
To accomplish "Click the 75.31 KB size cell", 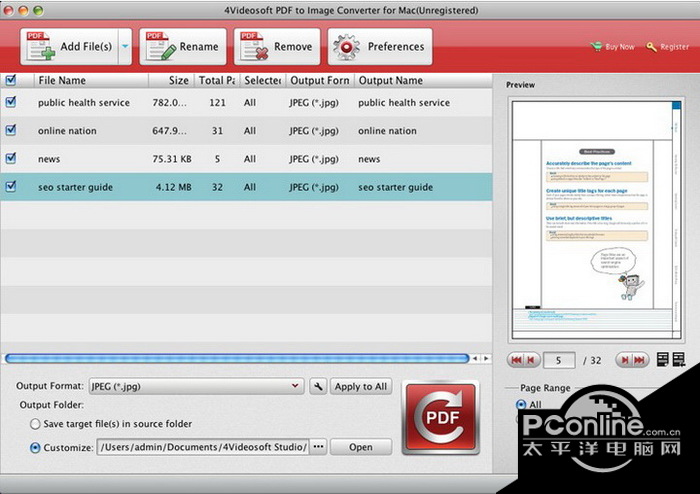I will click(x=172, y=159).
